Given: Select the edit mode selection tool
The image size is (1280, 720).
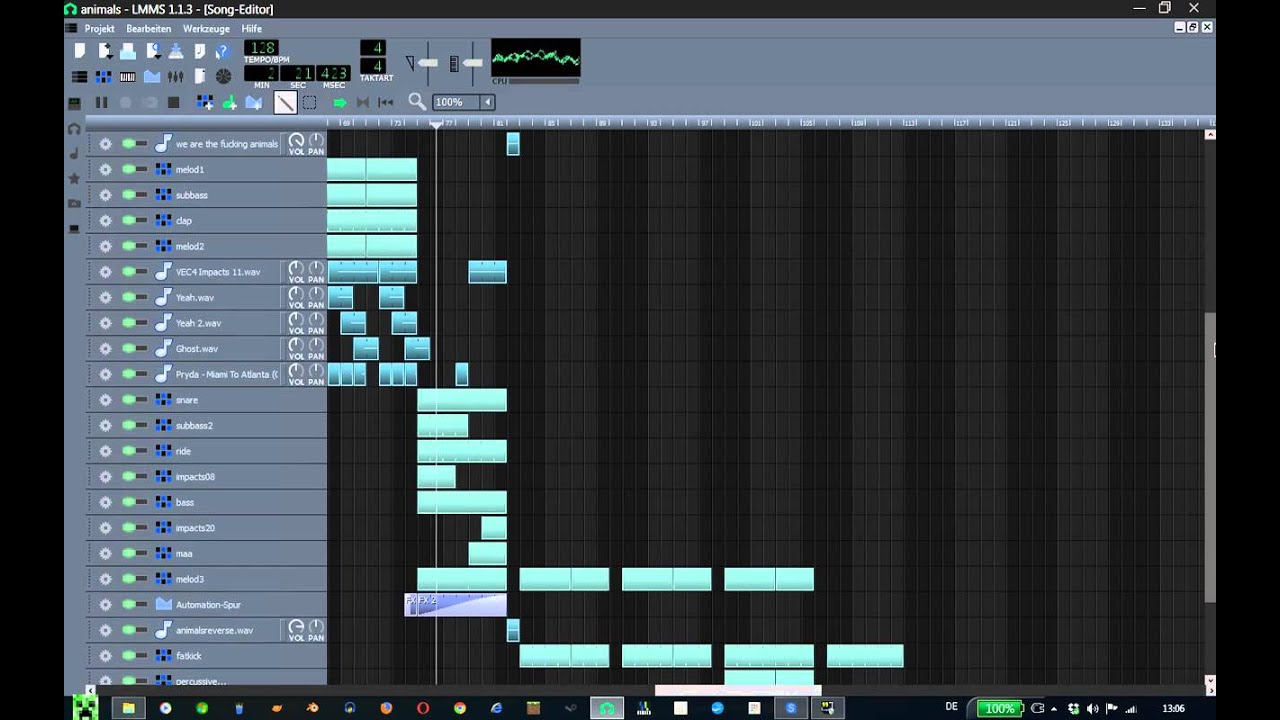Looking at the screenshot, I should [310, 102].
